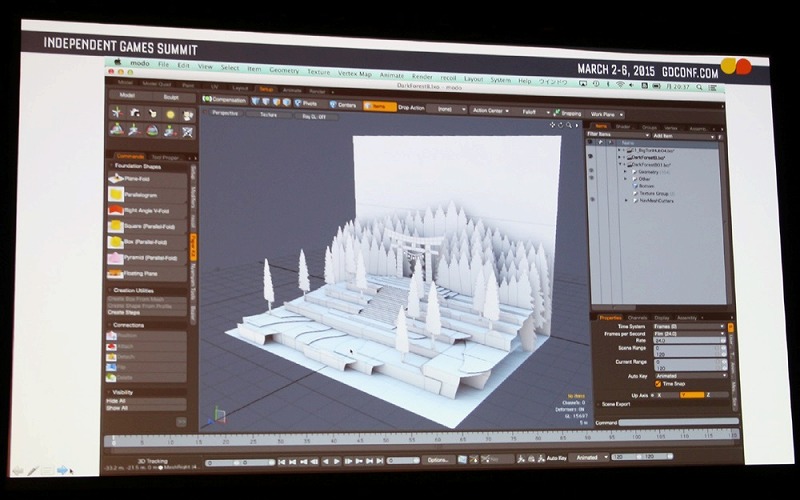
Task: Click the yellow sphere tool icon
Action: coord(170,115)
